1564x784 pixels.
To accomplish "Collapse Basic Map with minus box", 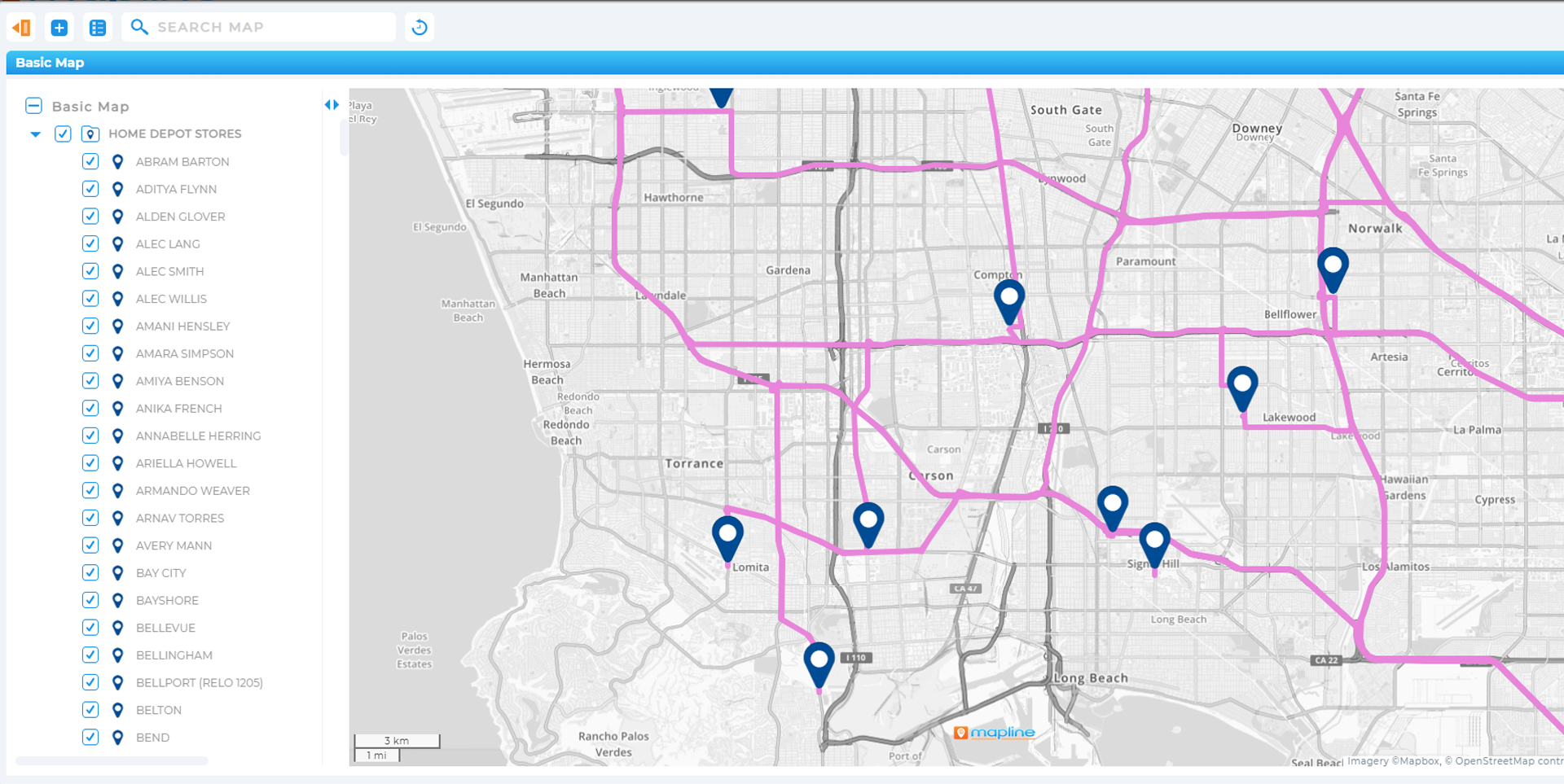I will 33,106.
